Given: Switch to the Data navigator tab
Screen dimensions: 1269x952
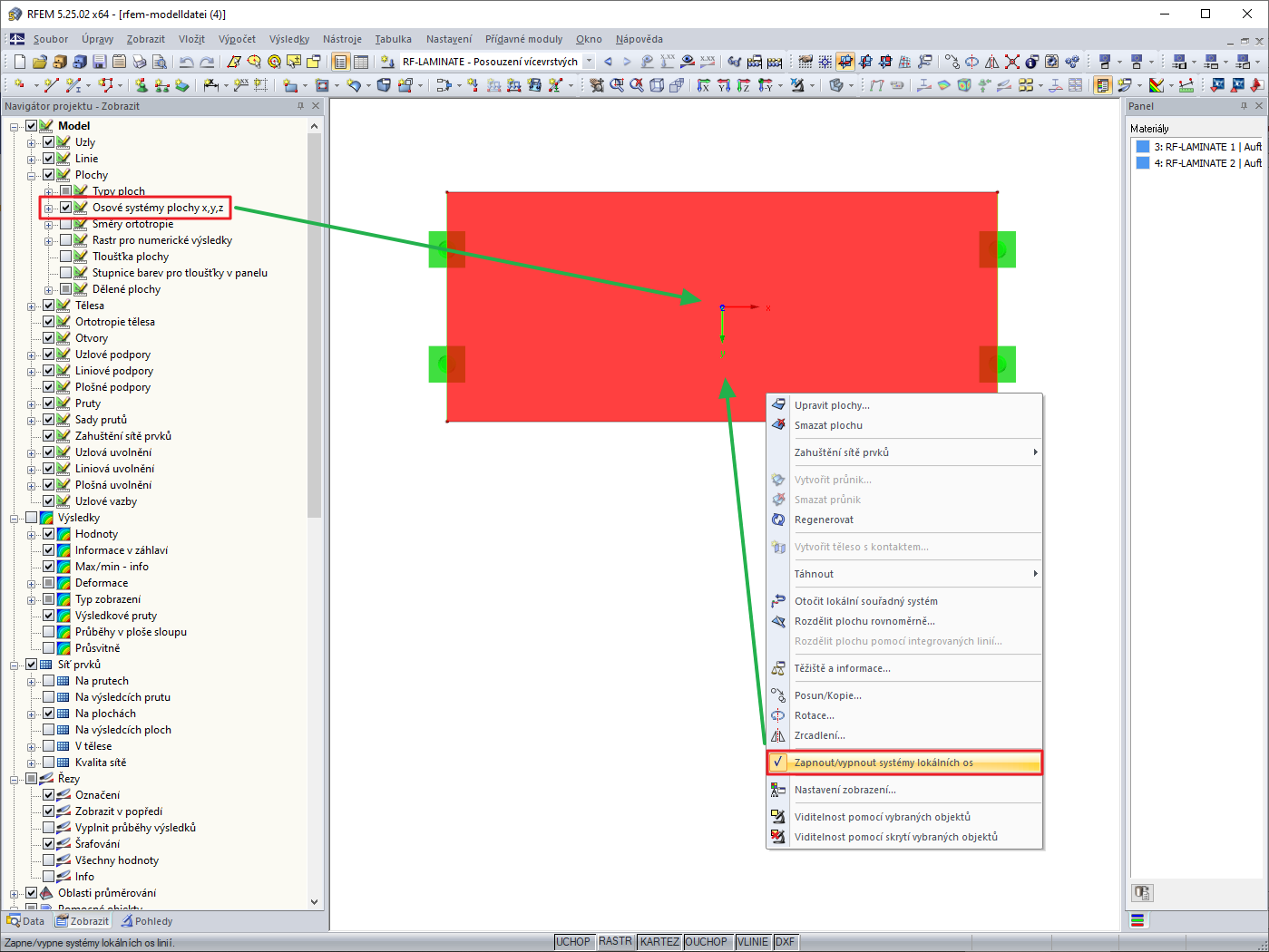Looking at the screenshot, I should point(25,921).
